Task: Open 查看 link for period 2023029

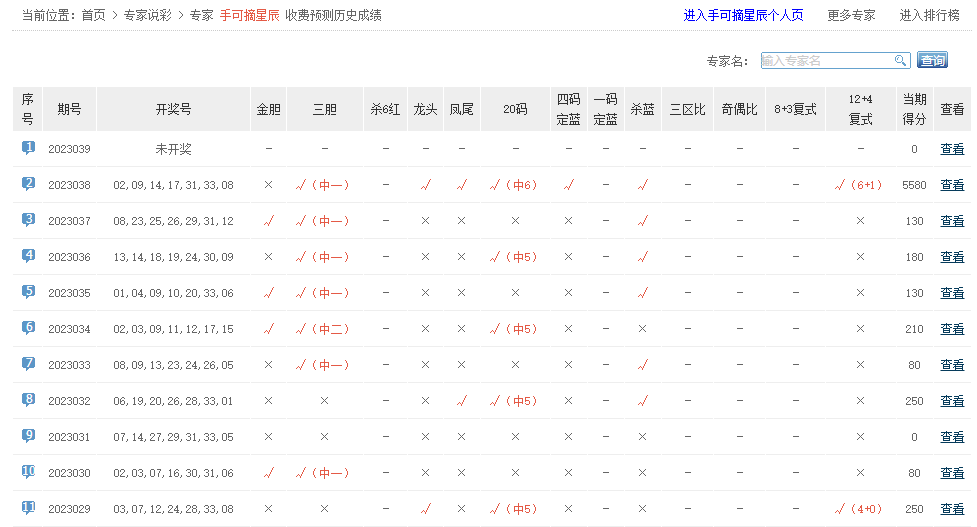Action: pos(952,509)
